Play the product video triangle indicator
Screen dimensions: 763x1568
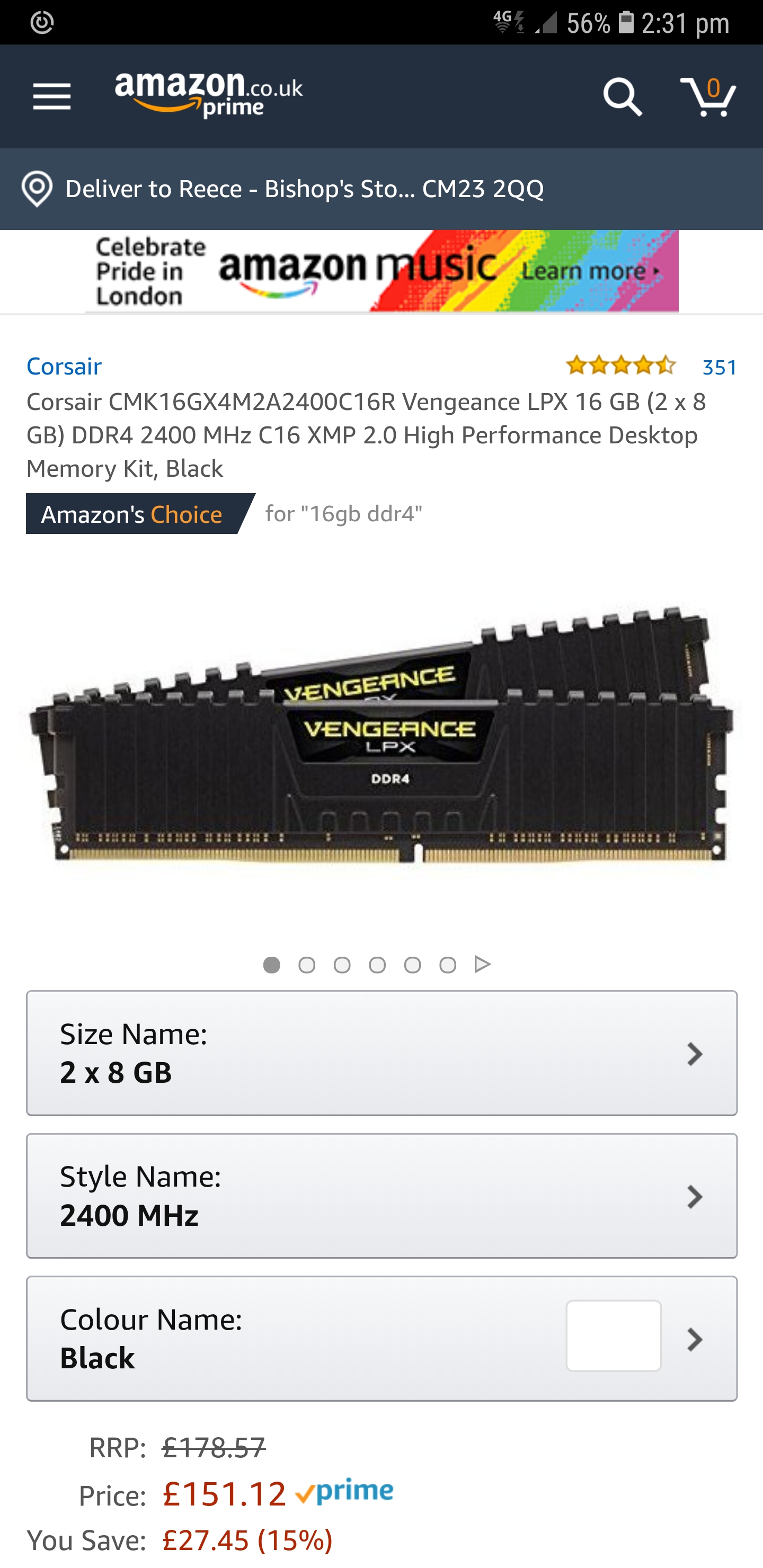pos(482,964)
